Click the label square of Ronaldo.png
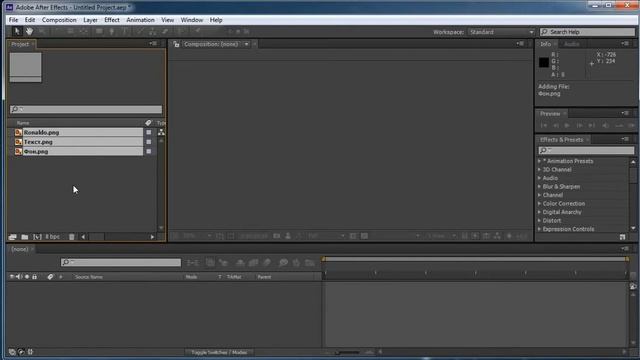Viewport: 640px width, 360px height. click(149, 132)
